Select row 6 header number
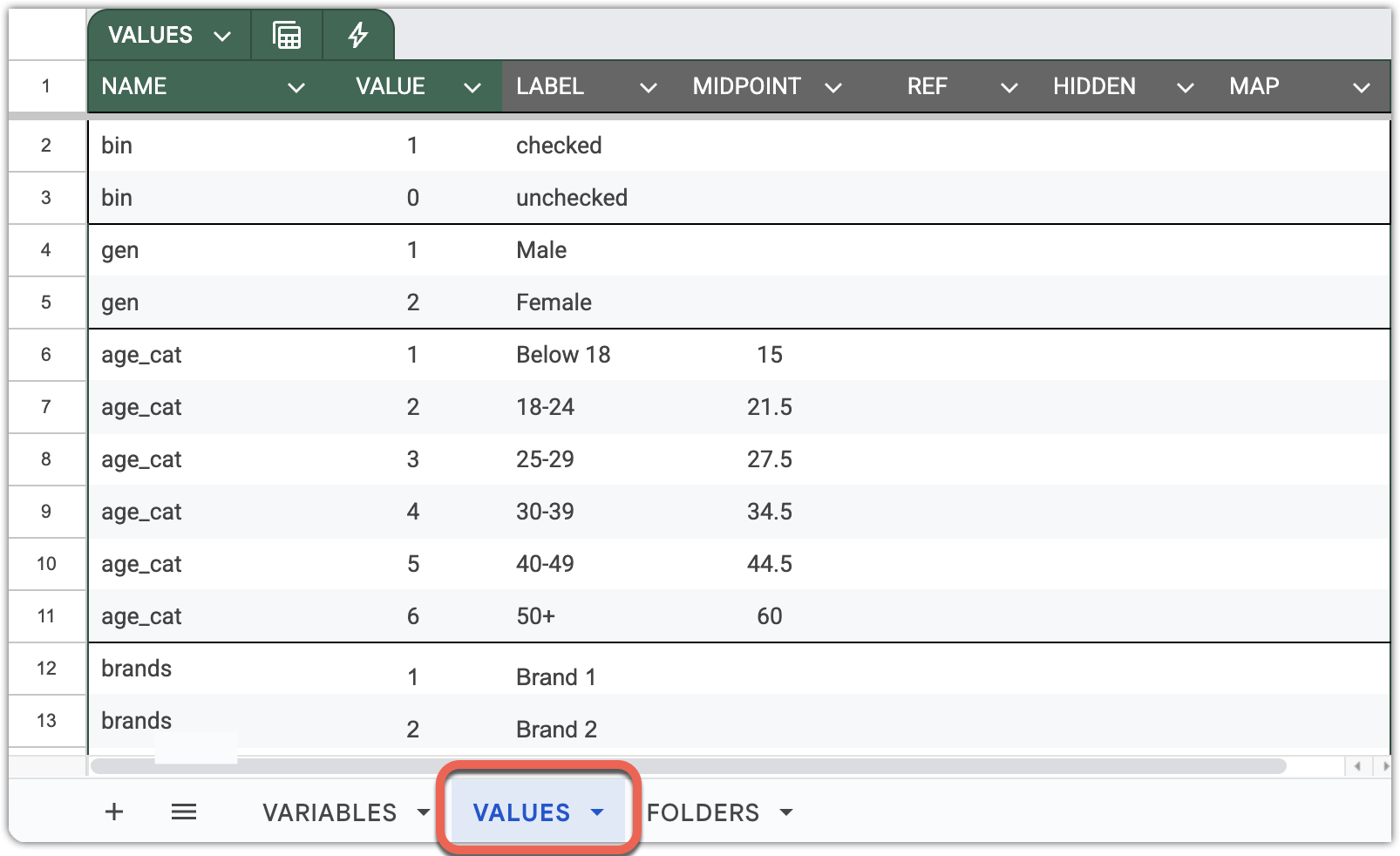The image size is (1400, 856). [x=46, y=355]
